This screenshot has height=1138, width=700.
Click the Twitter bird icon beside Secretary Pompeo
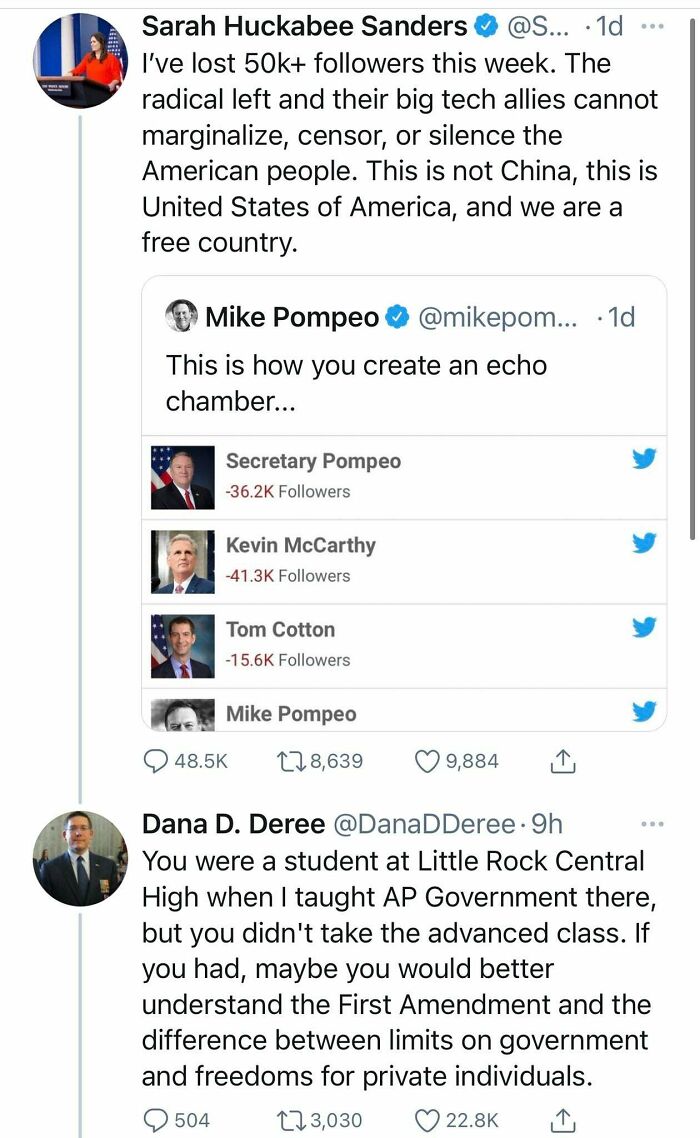(x=644, y=460)
